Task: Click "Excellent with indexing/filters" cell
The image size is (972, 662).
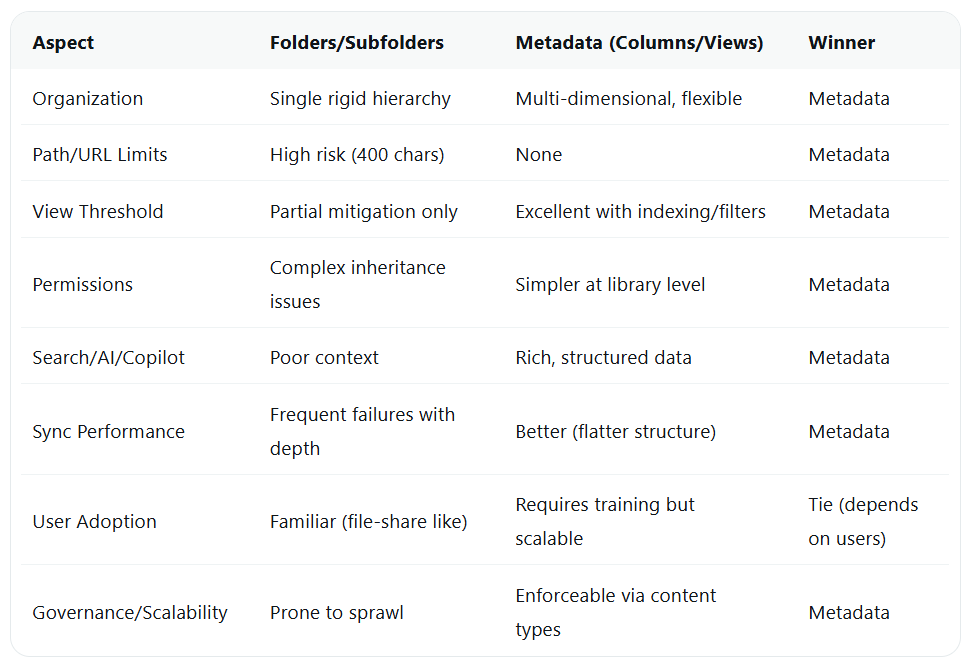Action: click(640, 212)
